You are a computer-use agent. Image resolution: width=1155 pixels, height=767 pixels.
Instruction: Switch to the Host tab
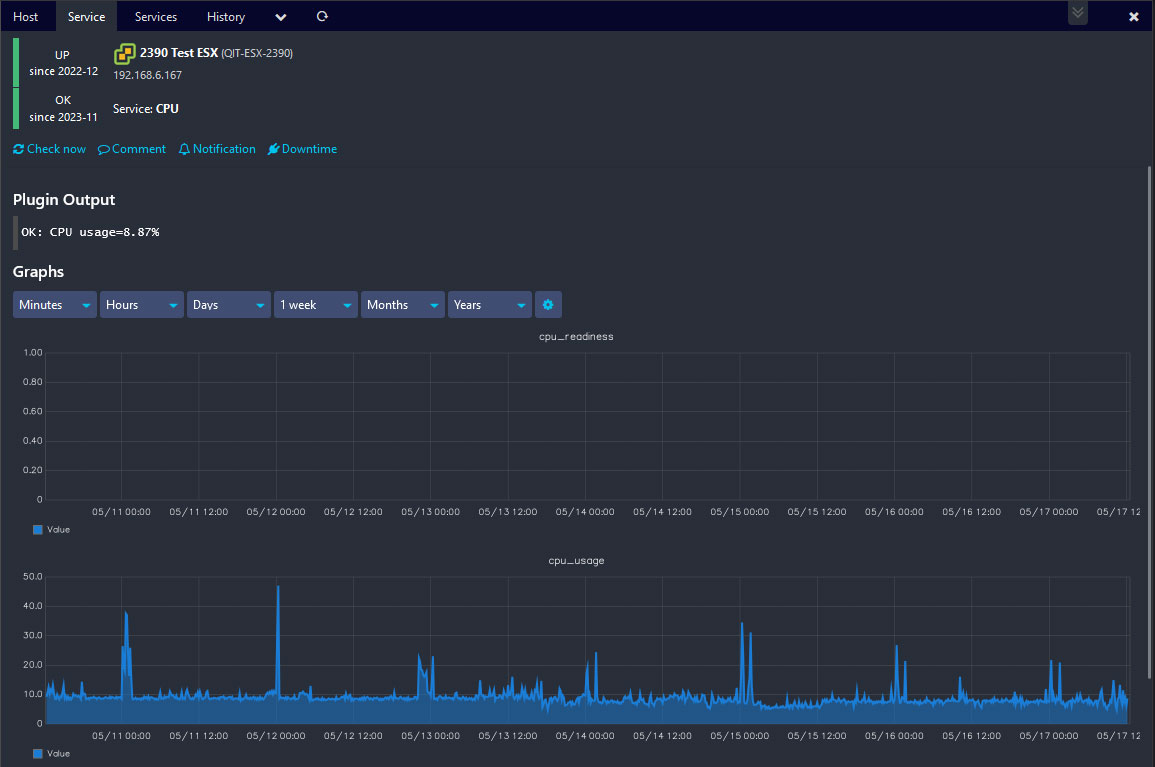26,17
